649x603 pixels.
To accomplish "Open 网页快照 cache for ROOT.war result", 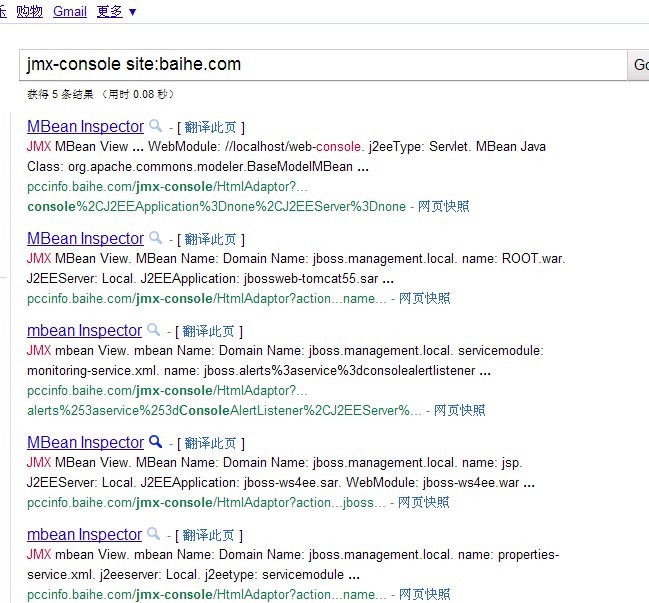I will [x=424, y=298].
